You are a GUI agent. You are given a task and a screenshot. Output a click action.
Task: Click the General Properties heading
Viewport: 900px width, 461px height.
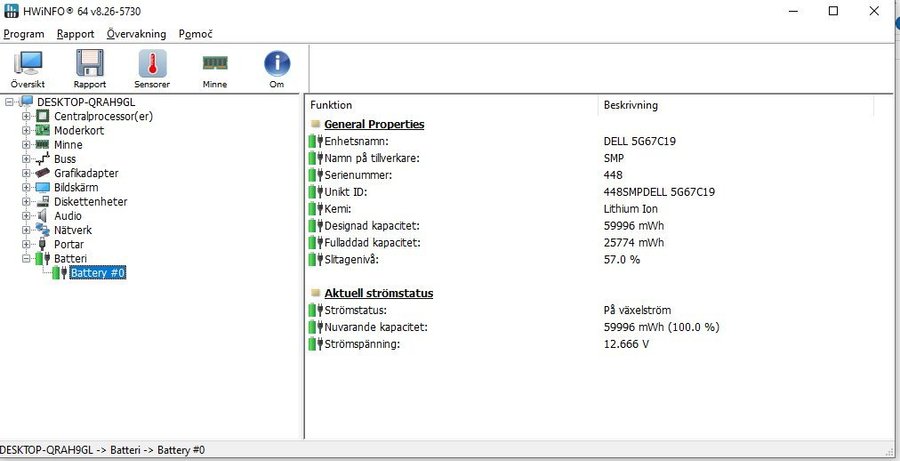pos(374,124)
